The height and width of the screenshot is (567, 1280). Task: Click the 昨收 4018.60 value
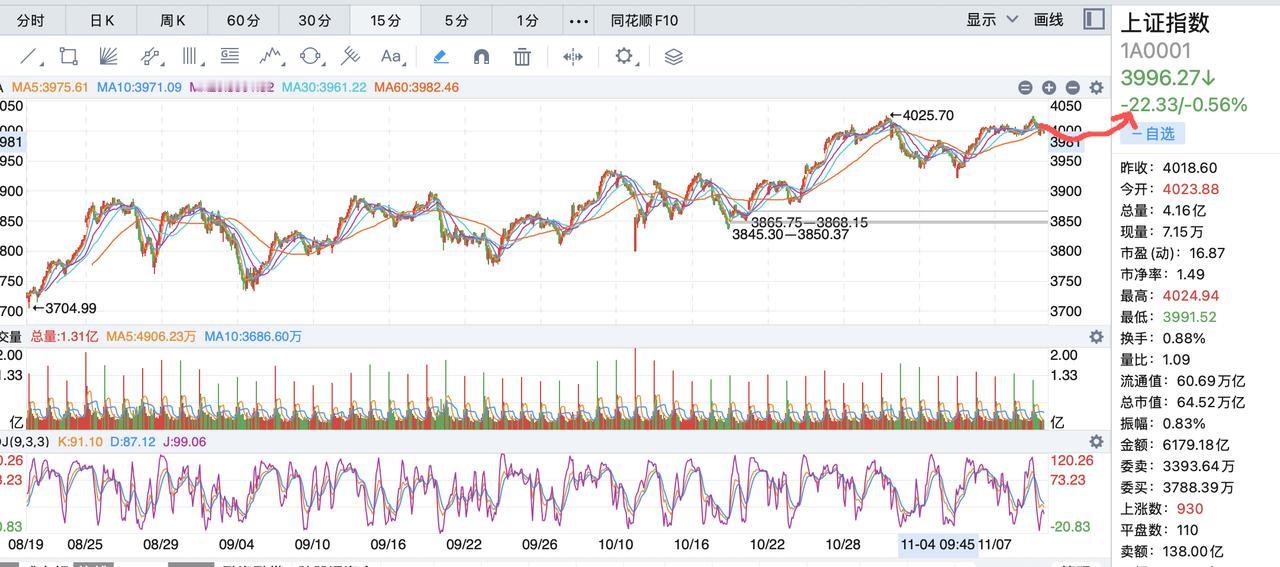coord(1189,168)
